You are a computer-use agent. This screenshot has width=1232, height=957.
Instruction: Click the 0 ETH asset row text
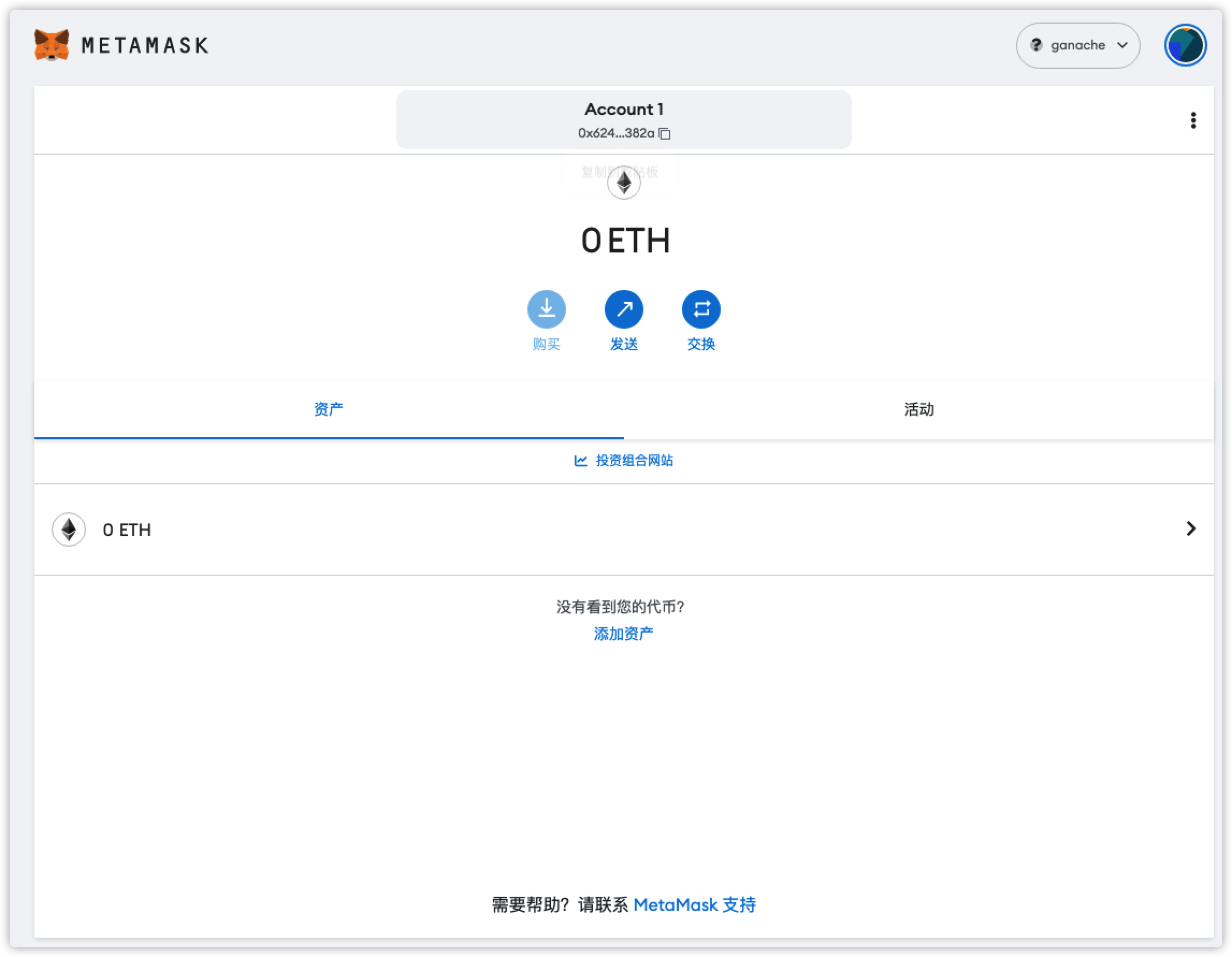(x=127, y=530)
